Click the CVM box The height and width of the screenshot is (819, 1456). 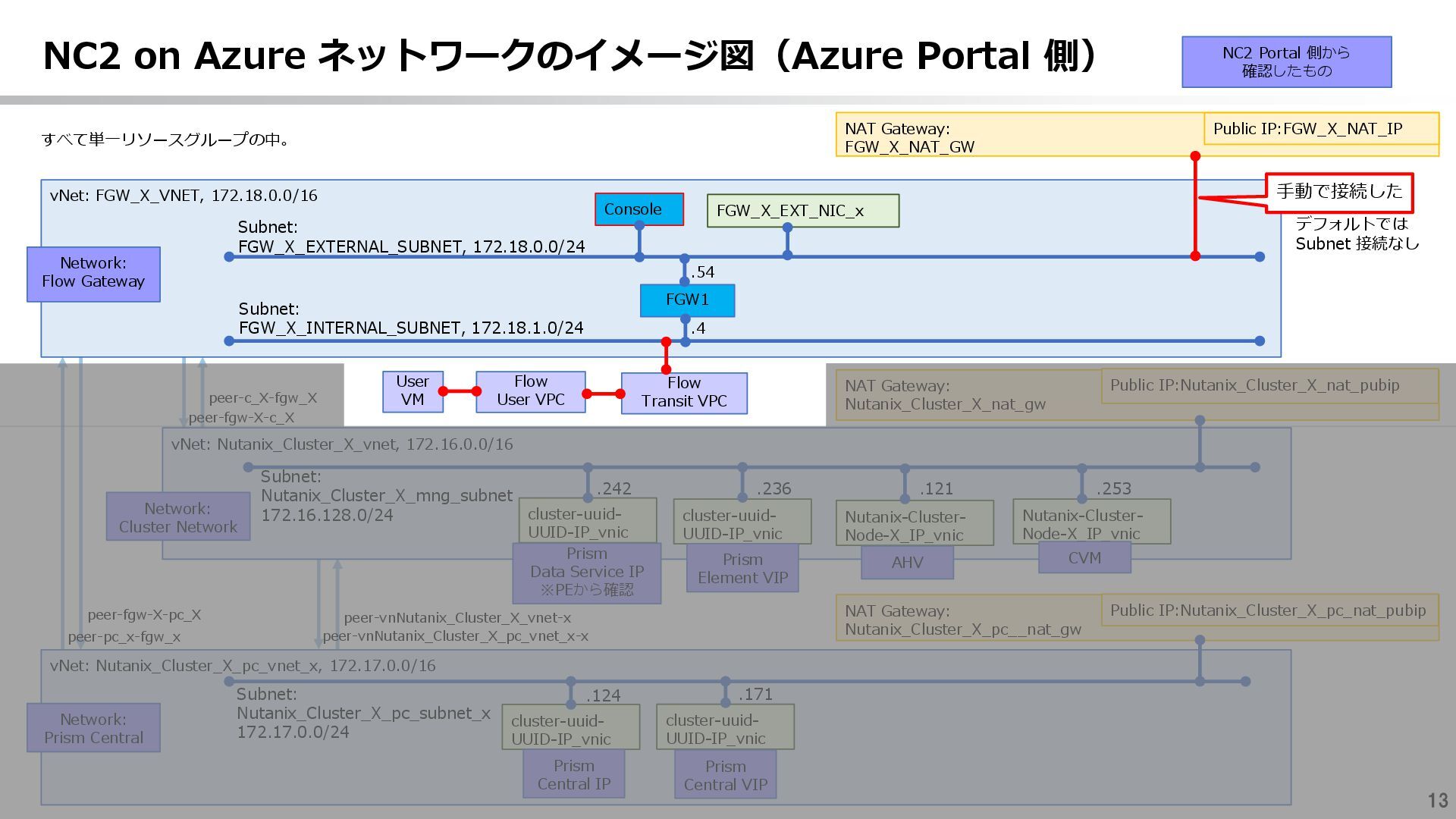coord(1084,558)
